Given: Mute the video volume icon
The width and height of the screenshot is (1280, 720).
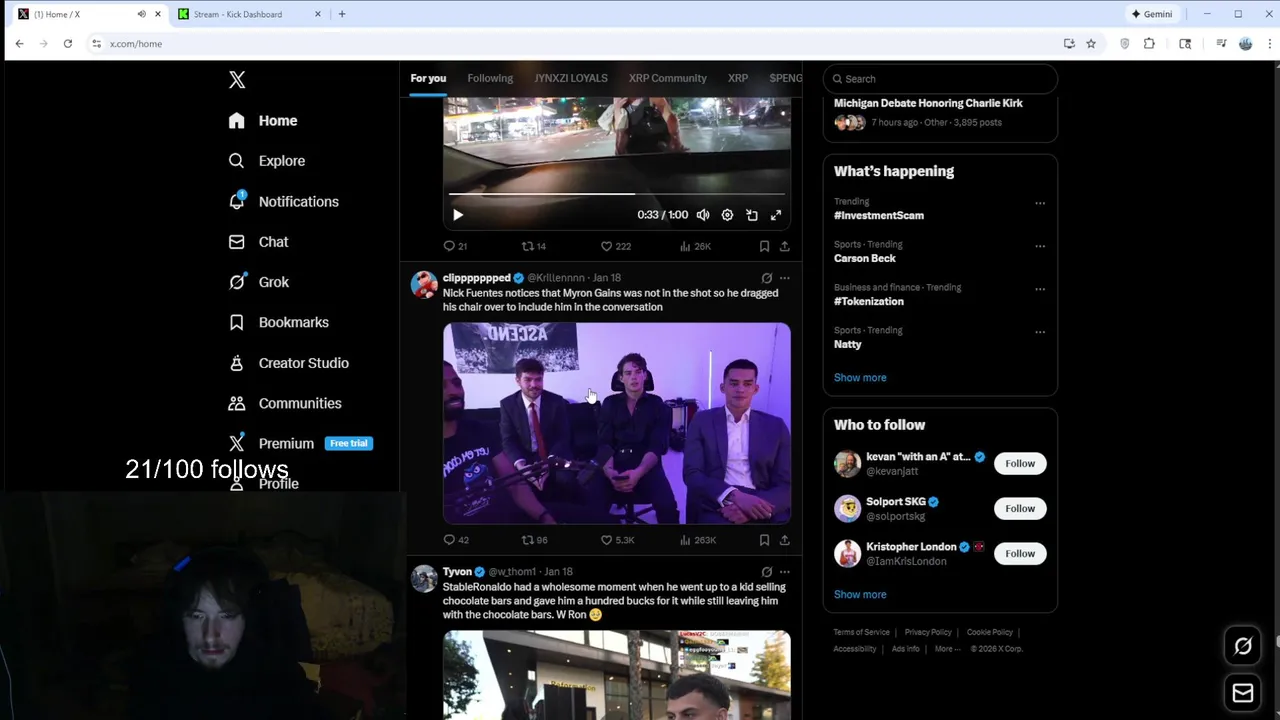Looking at the screenshot, I should (703, 215).
